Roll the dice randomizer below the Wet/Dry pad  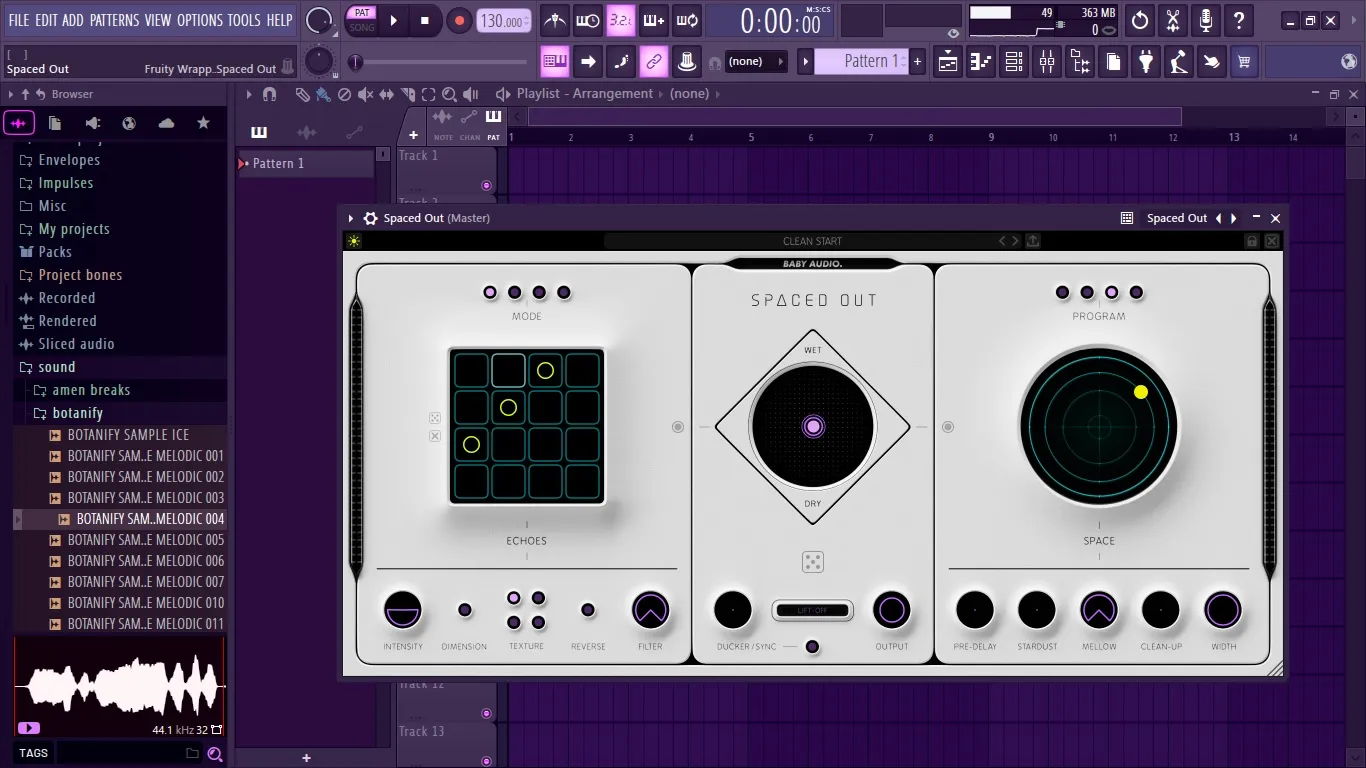[x=813, y=561]
